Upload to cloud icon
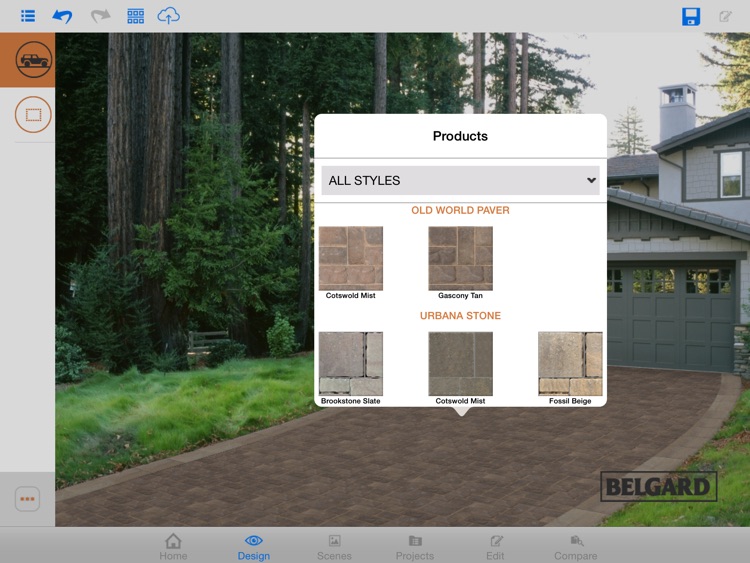This screenshot has height=563, width=750. click(168, 16)
